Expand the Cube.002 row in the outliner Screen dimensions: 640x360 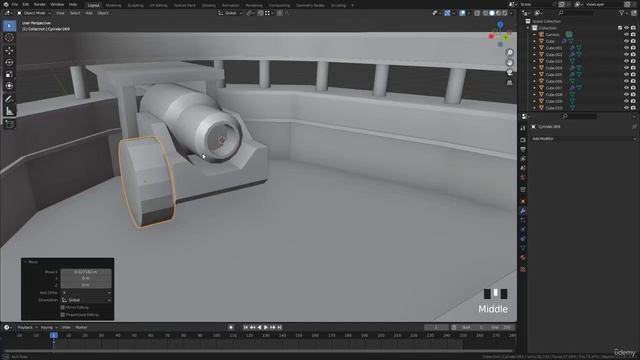point(534,55)
